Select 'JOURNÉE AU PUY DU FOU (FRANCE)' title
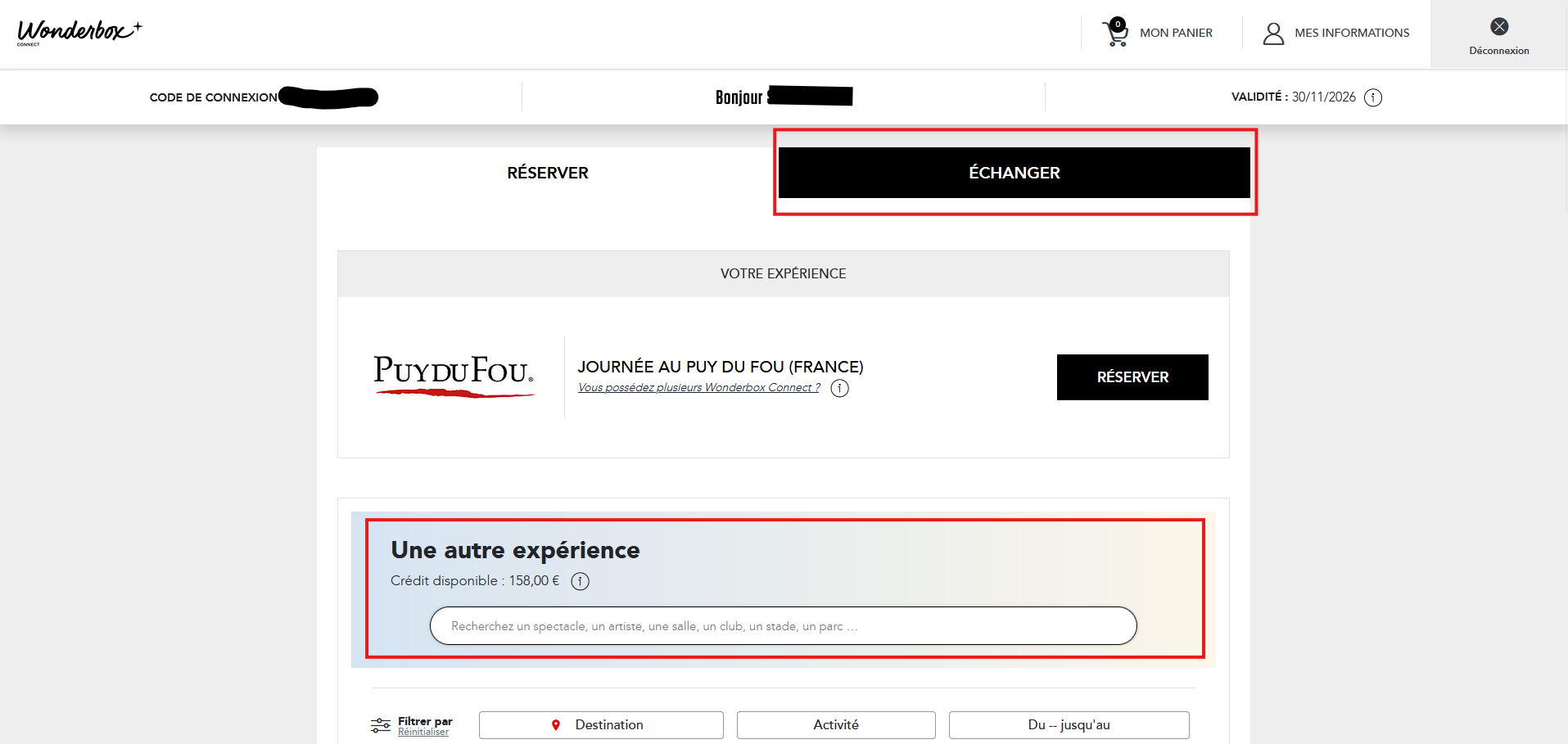The image size is (1568, 744). [x=721, y=367]
